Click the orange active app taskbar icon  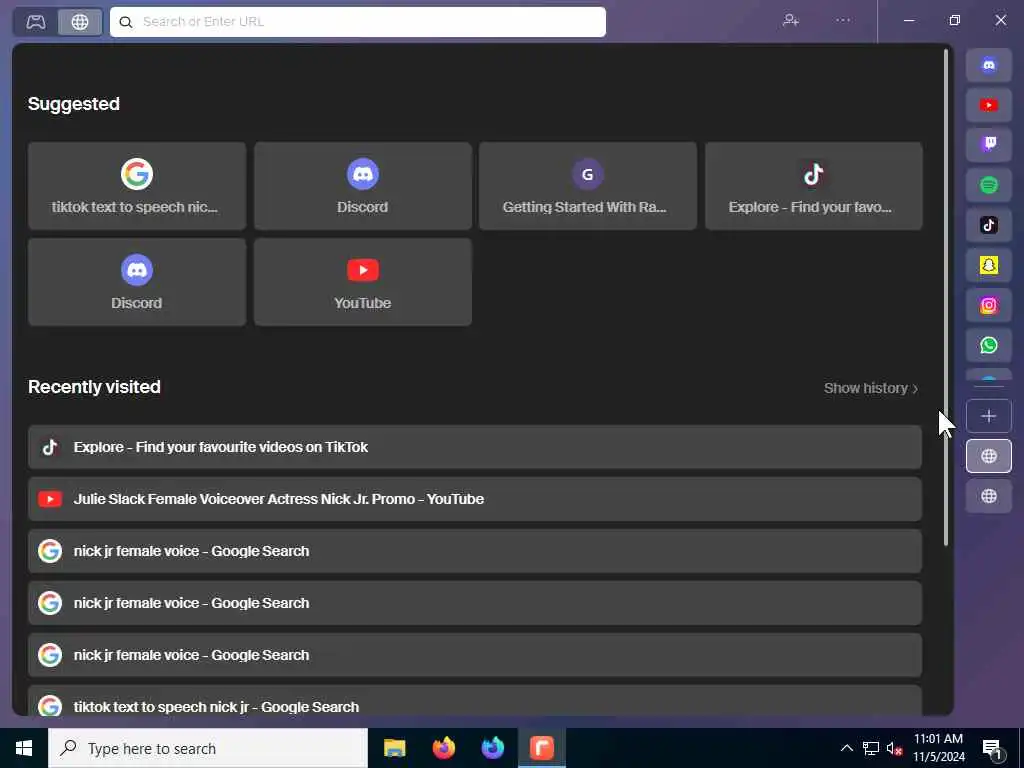click(x=541, y=748)
